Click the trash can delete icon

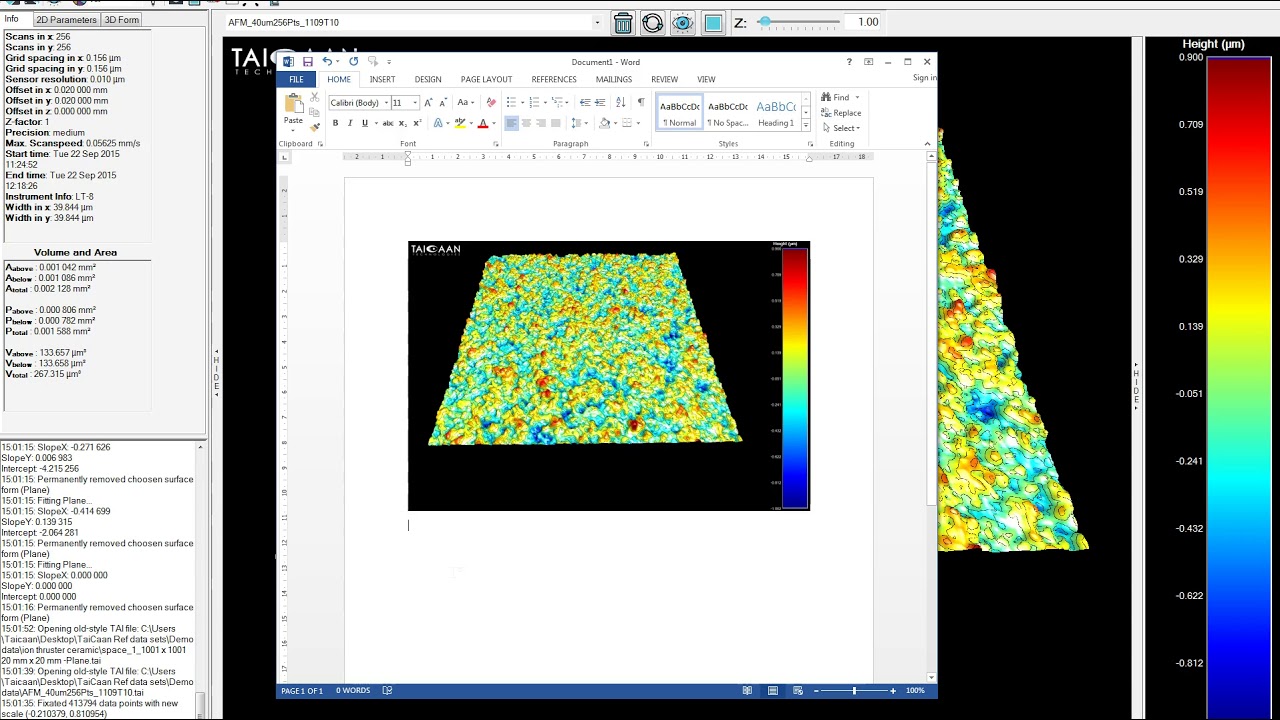click(623, 22)
